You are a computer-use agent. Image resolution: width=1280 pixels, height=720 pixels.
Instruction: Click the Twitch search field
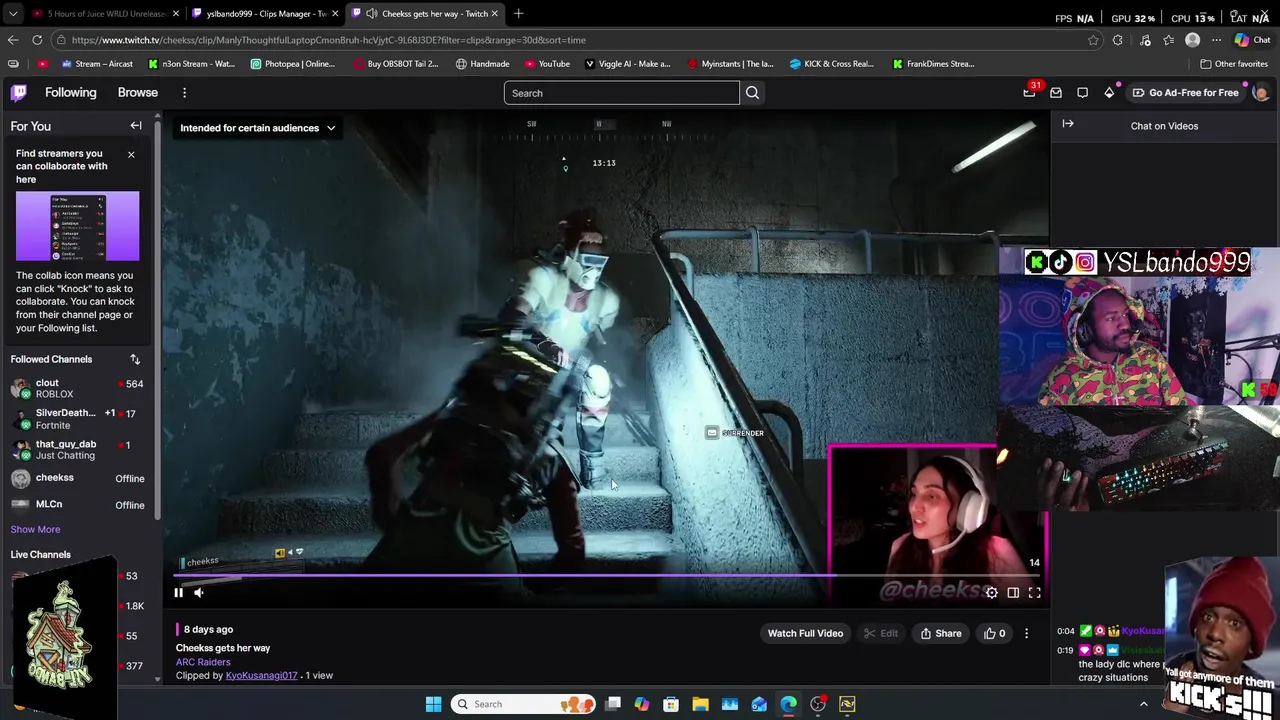[x=621, y=93]
